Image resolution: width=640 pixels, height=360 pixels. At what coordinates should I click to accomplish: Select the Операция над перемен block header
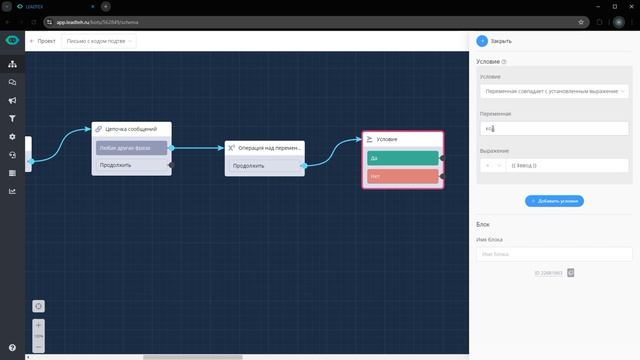(x=264, y=148)
